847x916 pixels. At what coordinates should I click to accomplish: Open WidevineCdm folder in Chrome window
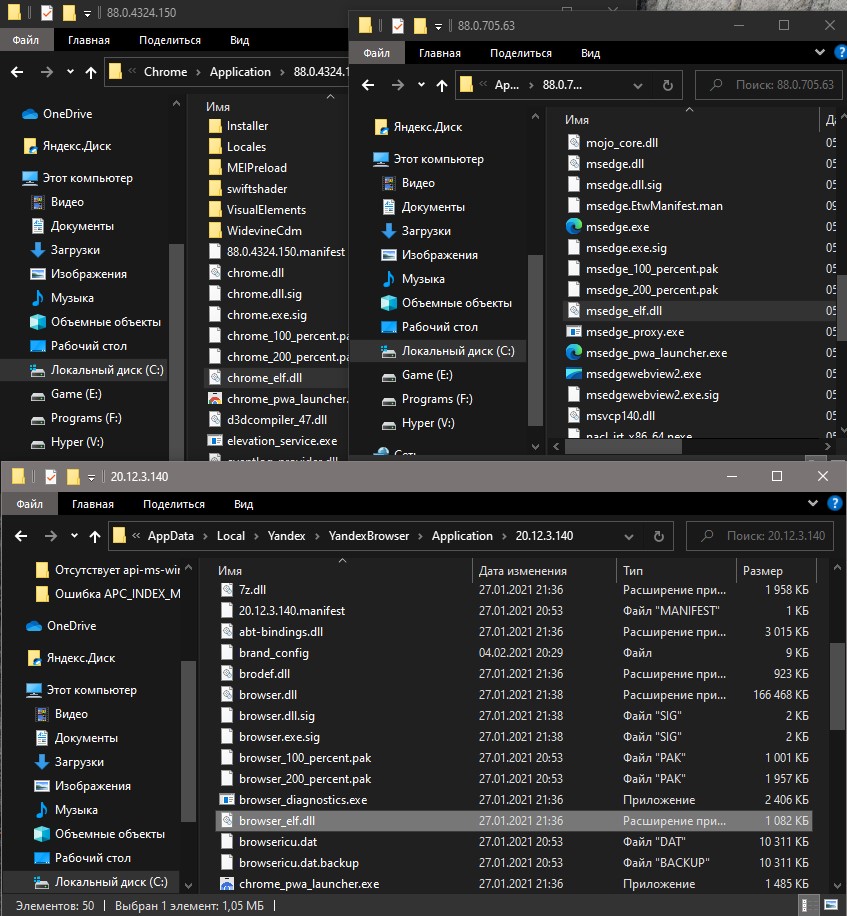256,231
